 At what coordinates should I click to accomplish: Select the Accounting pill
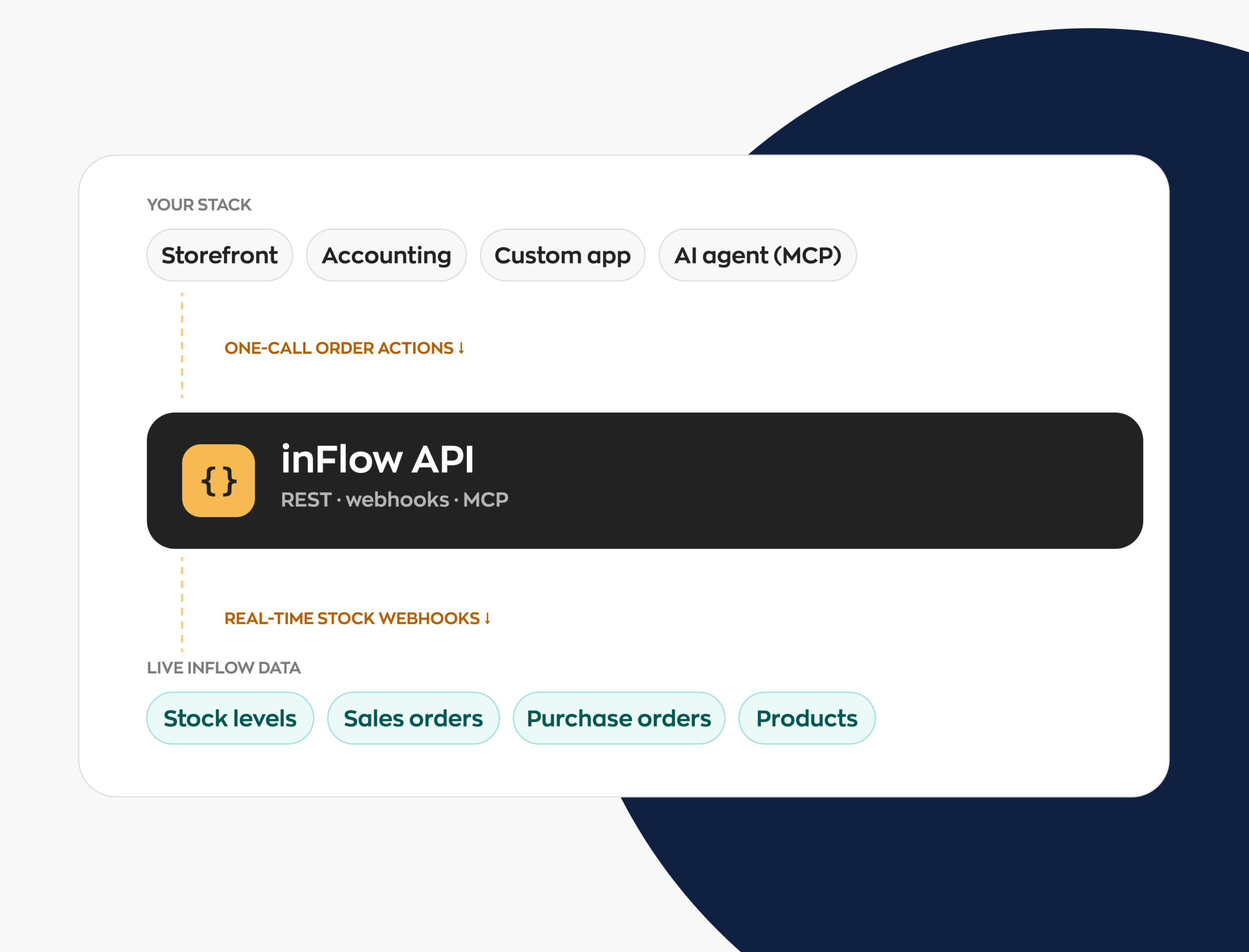click(x=386, y=255)
